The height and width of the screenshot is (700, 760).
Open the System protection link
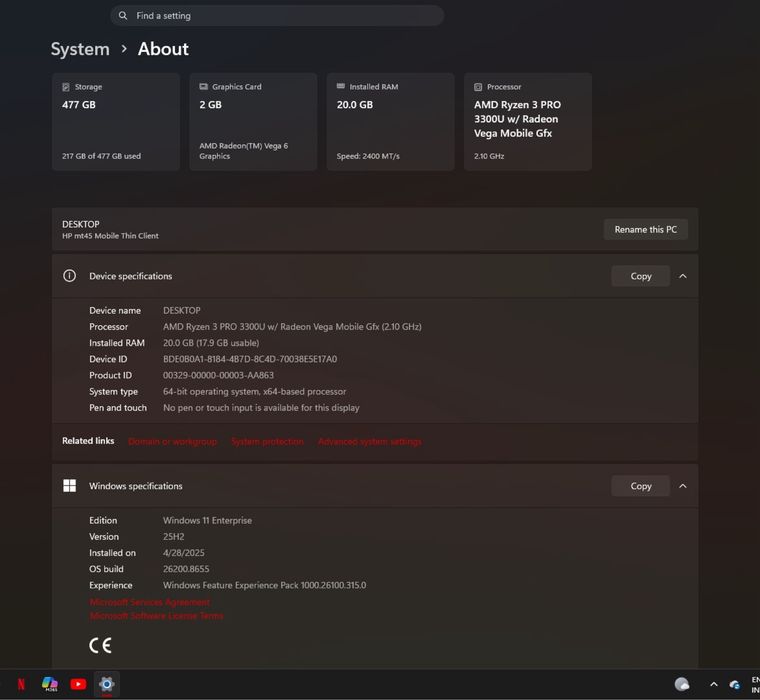click(x=268, y=442)
